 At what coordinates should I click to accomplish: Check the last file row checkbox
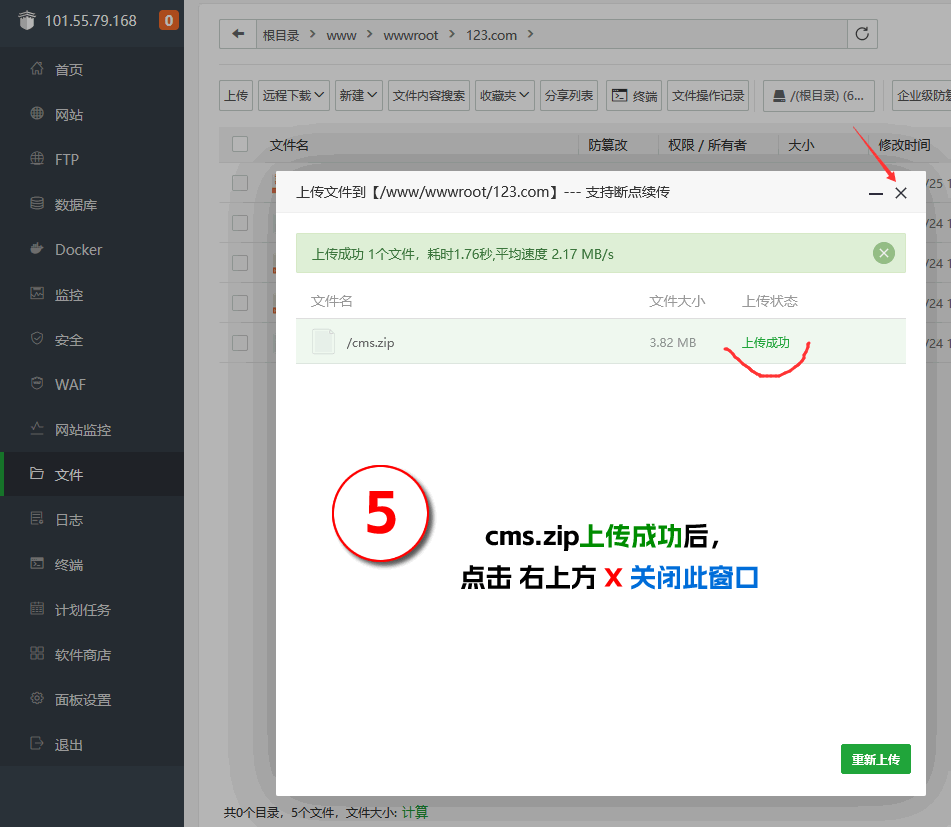pos(240,342)
